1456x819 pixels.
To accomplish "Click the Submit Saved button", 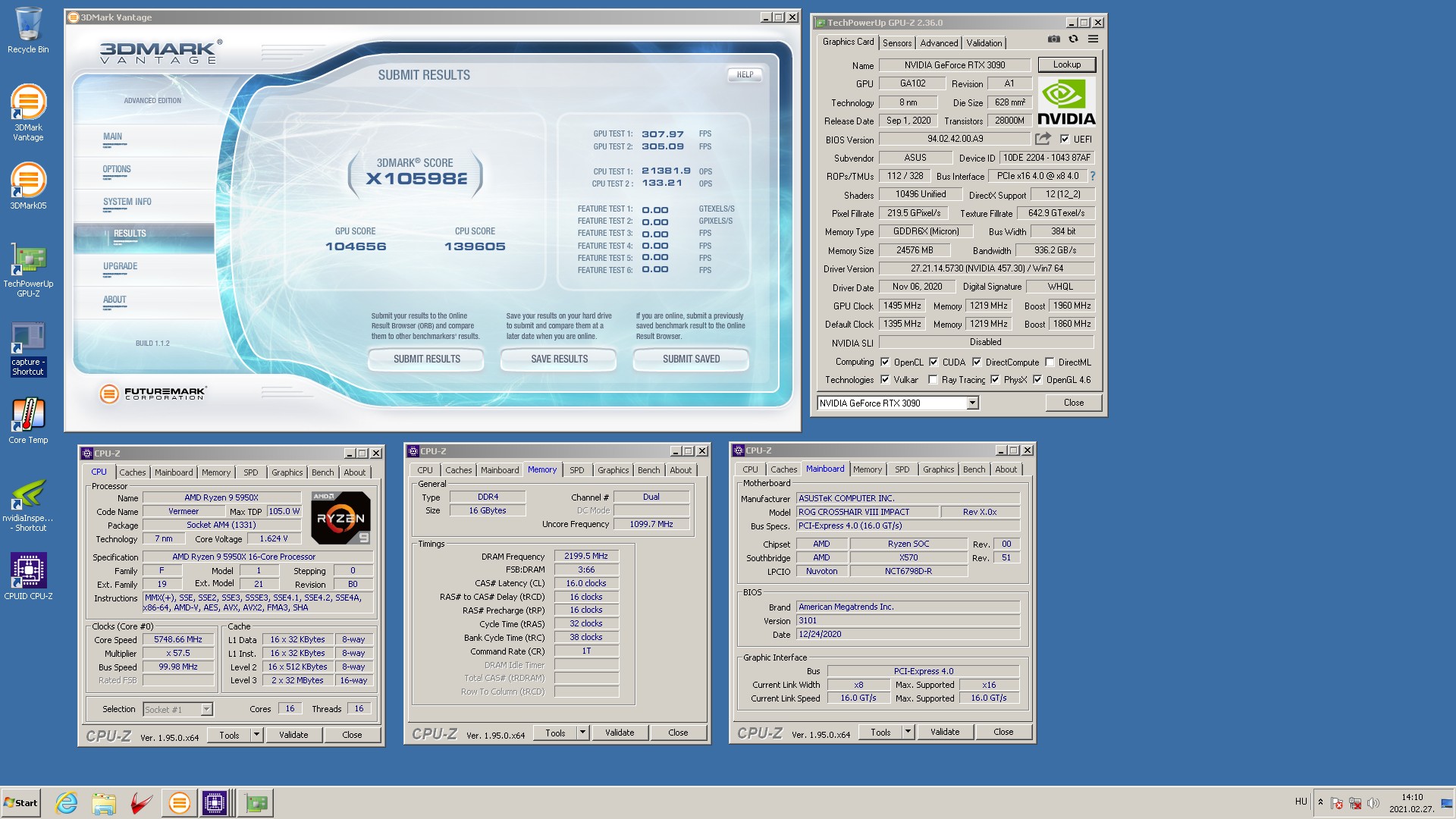I will pos(691,359).
